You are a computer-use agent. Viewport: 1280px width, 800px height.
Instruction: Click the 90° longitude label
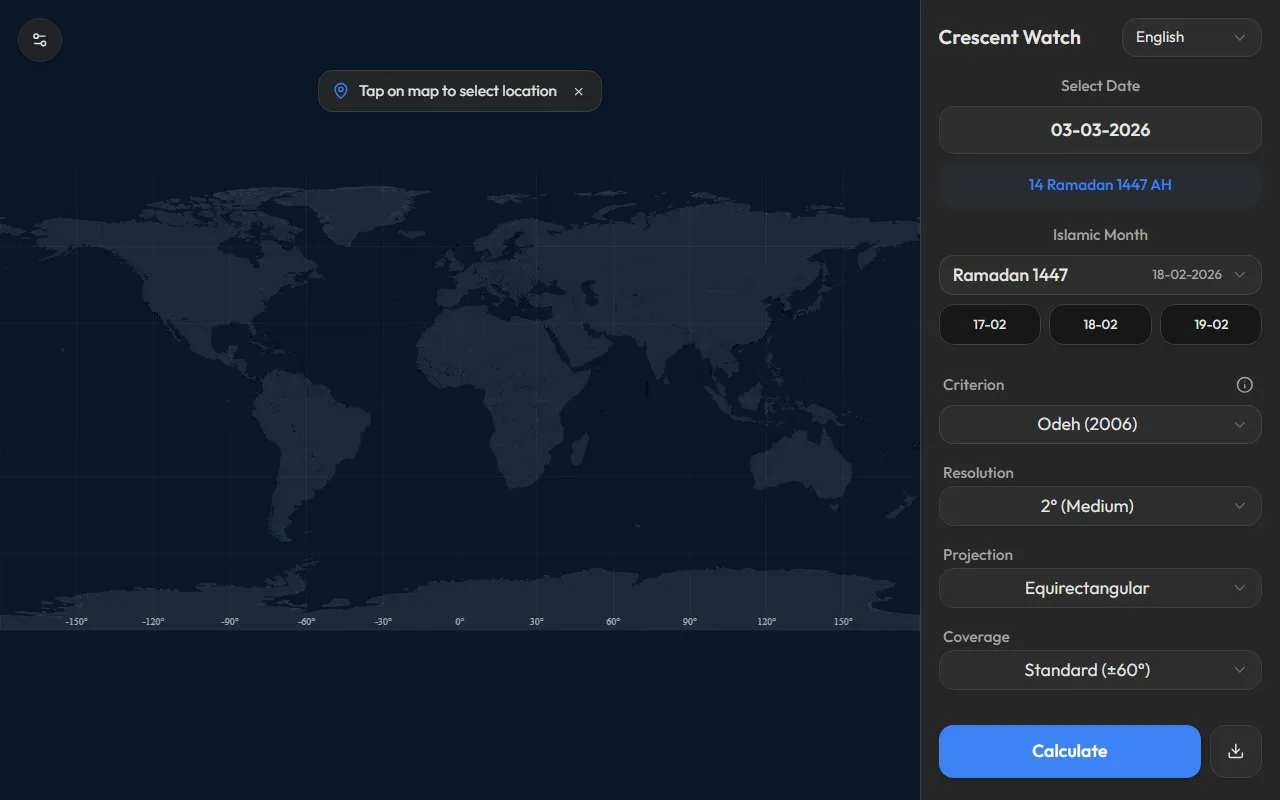pyautogui.click(x=690, y=622)
